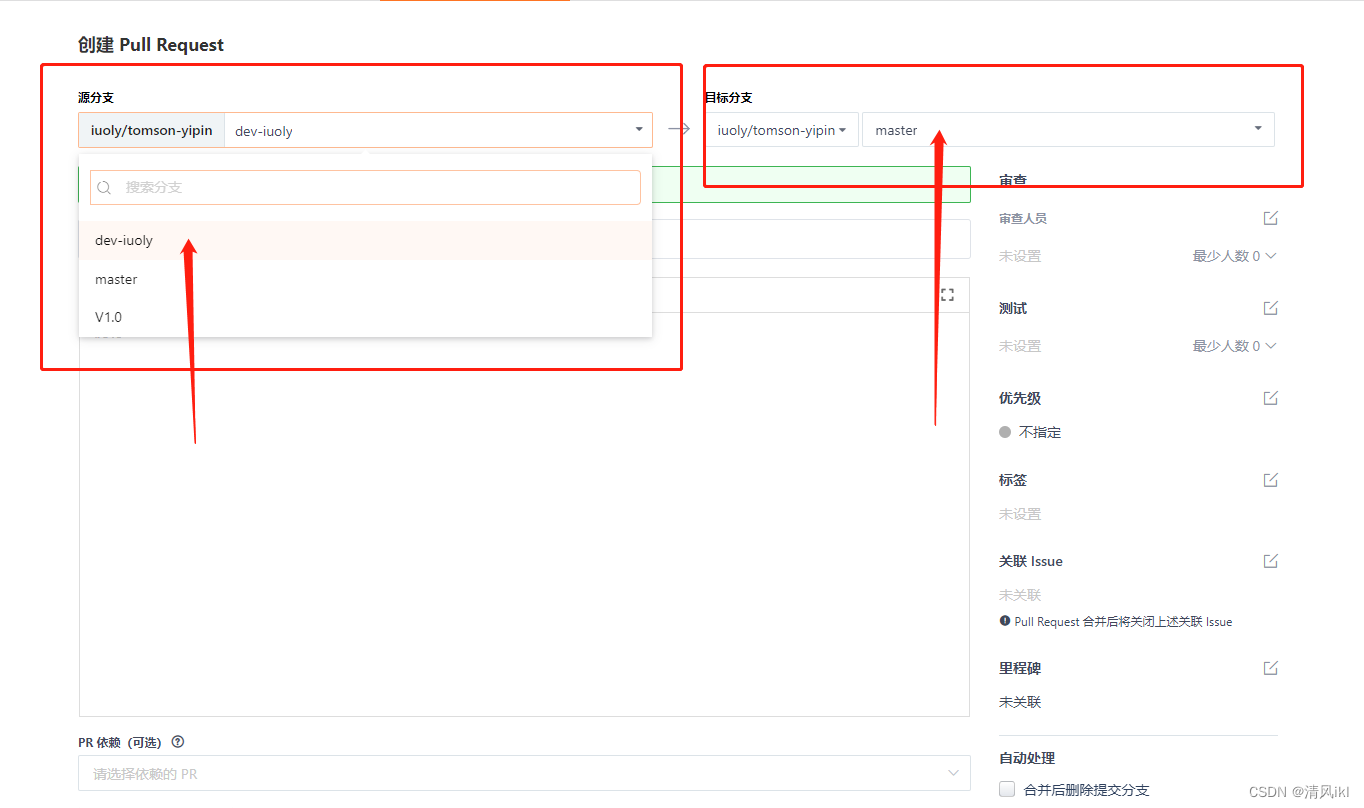Image resolution: width=1364 pixels, height=808 pixels.
Task: Focus the 搜索分支 search field
Action: (365, 187)
